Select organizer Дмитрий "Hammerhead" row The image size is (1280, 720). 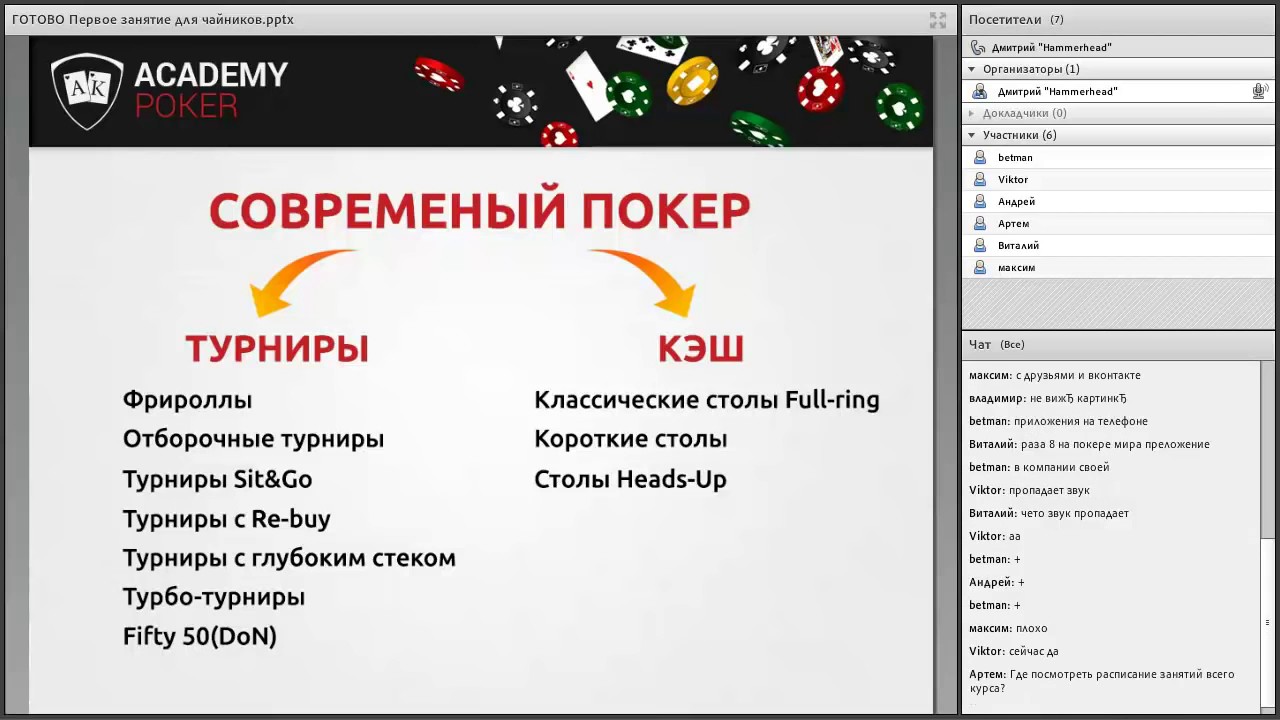pos(1120,91)
